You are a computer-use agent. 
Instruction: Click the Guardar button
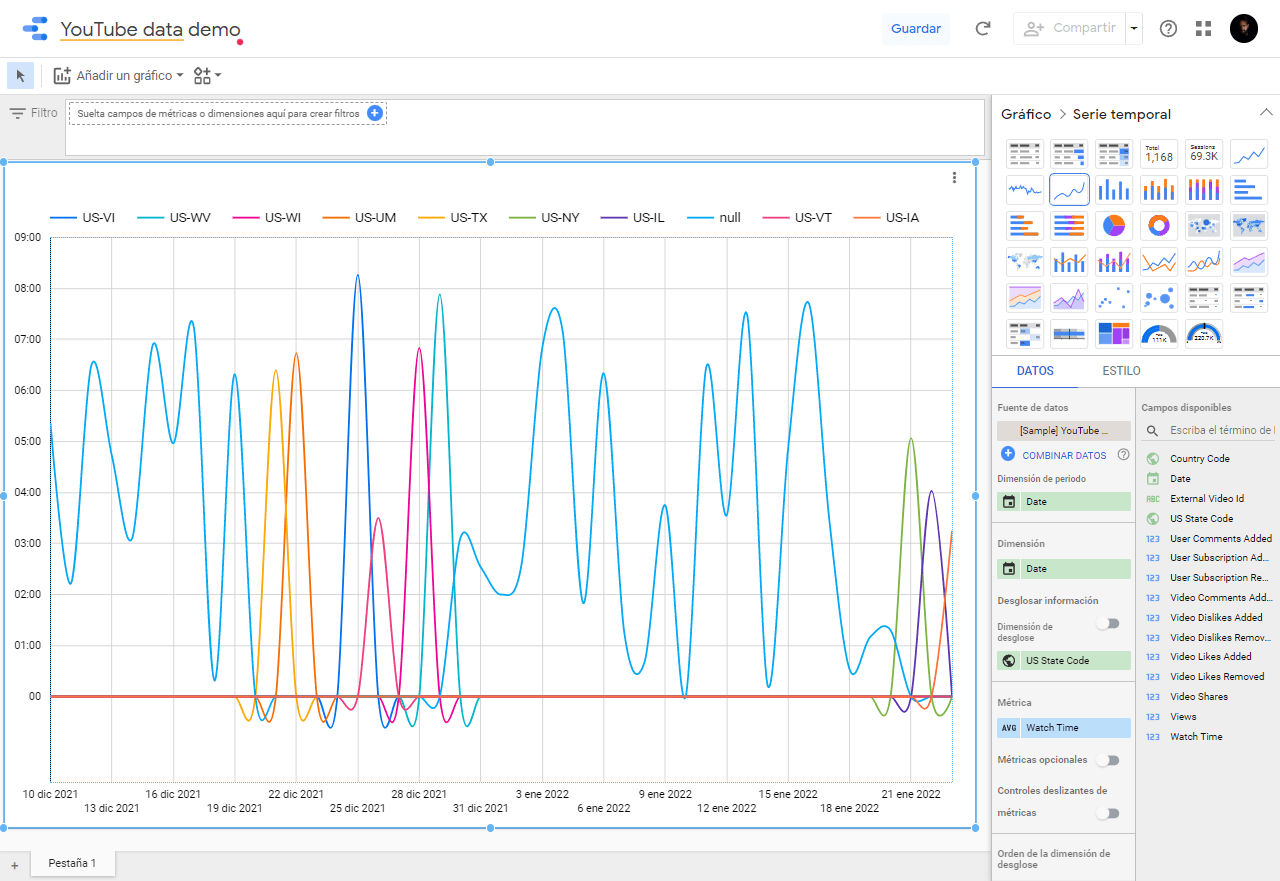coord(915,29)
